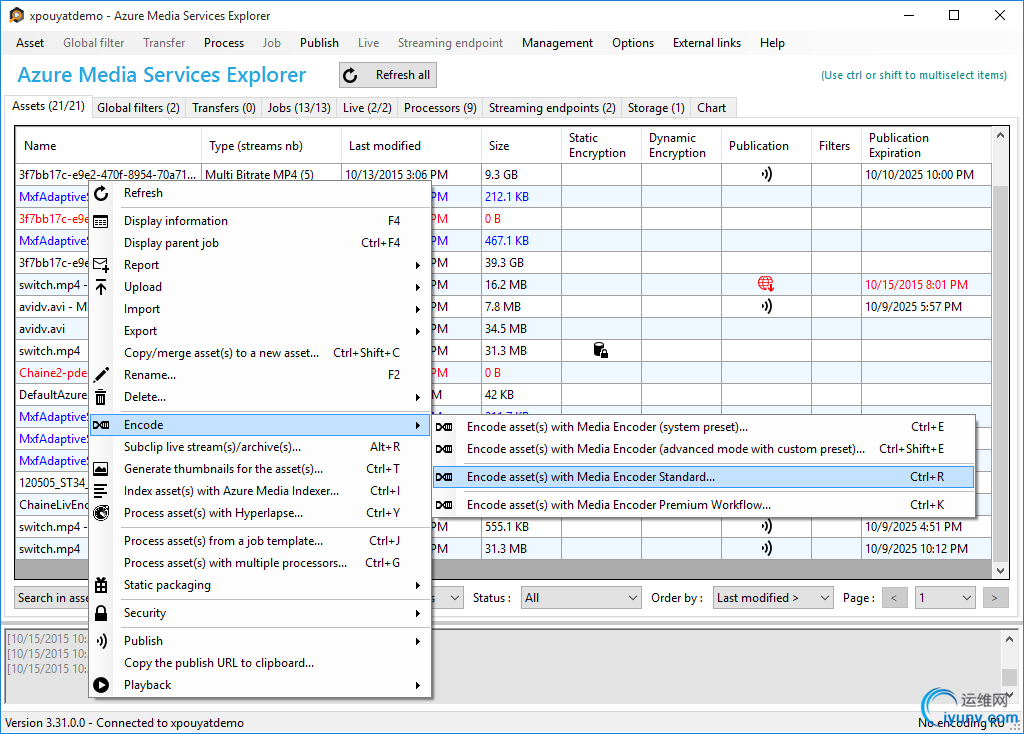Image resolution: width=1024 pixels, height=734 pixels.
Task: Expand the Report submenu arrow
Action: (417, 265)
